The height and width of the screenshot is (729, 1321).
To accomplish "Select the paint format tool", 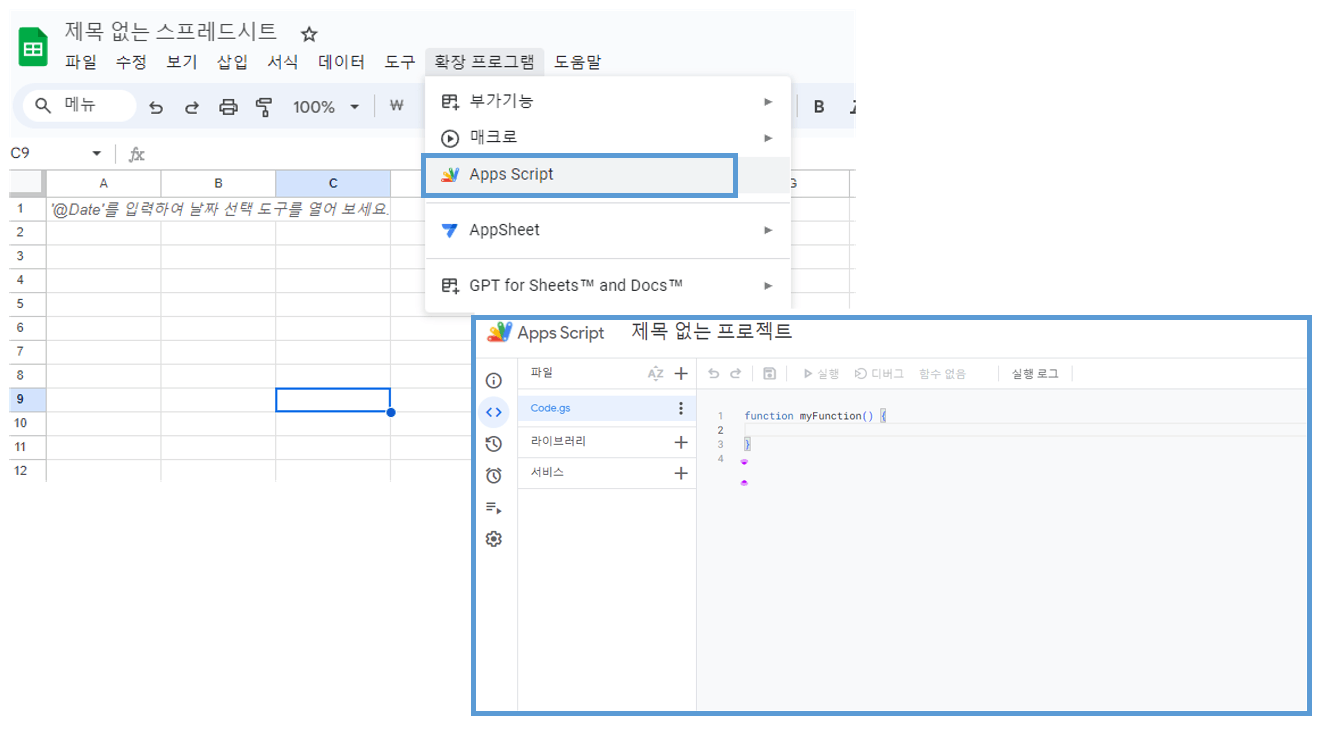I will [264, 107].
